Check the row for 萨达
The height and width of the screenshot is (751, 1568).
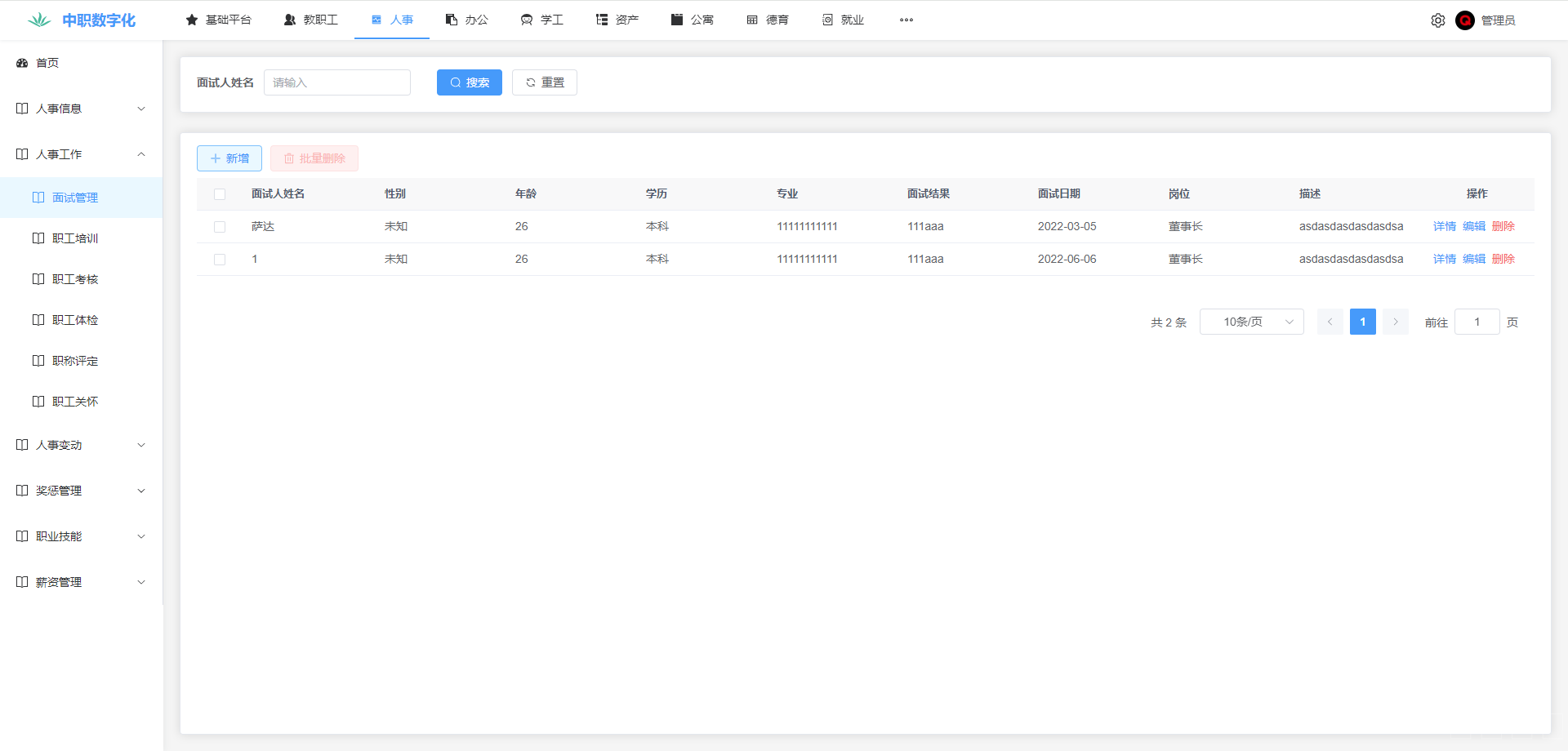220,227
